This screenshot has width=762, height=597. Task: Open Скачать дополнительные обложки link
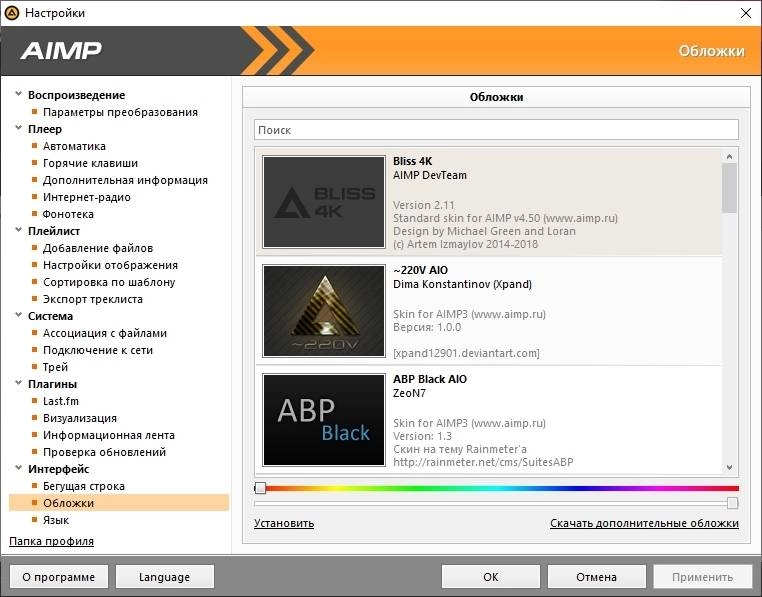(644, 524)
